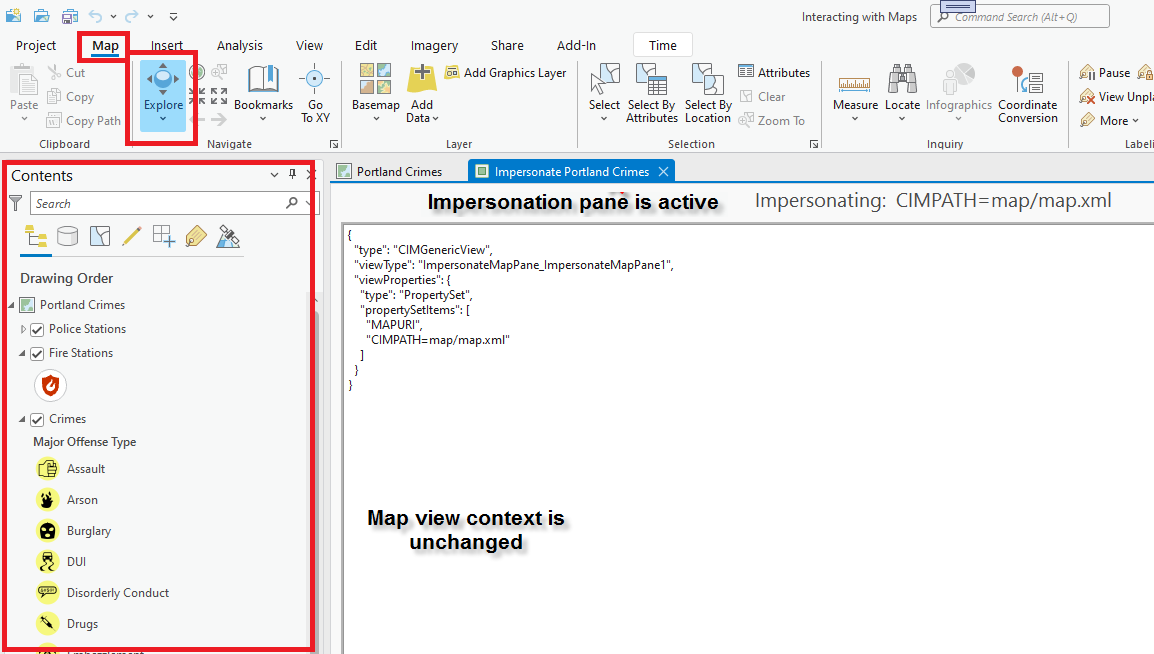The image size is (1154, 654).
Task: Switch to the Analysis ribbon tab
Action: point(239,45)
